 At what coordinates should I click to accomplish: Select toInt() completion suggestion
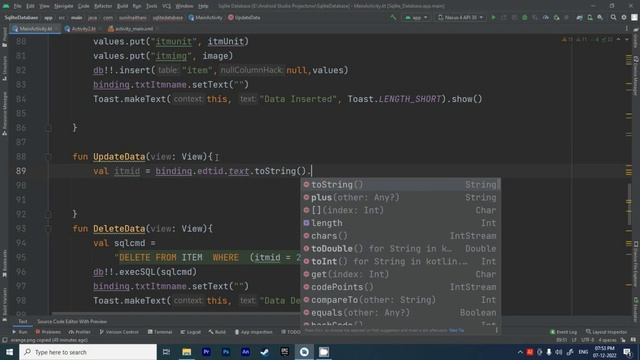click(x=400, y=262)
